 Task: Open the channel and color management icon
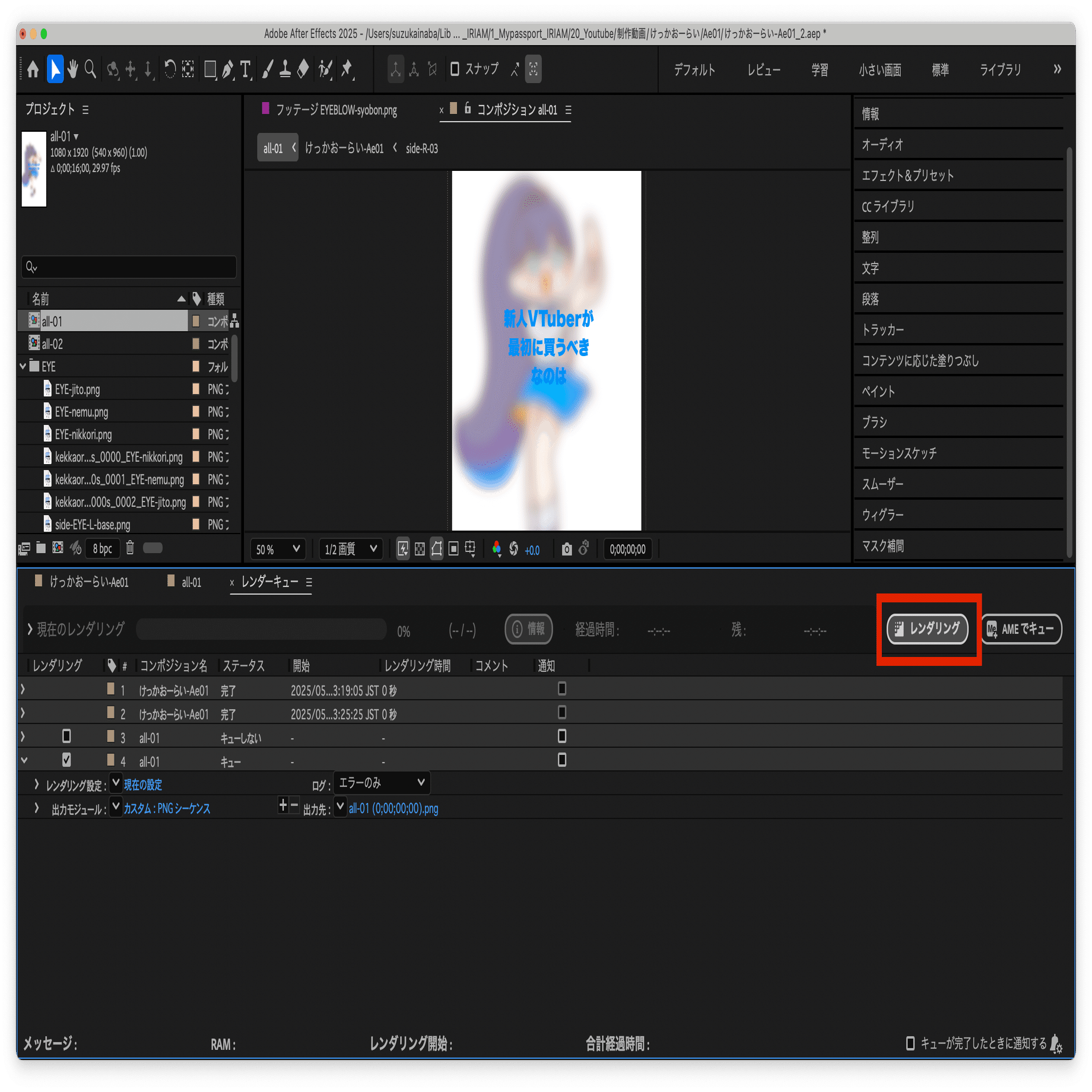tap(497, 549)
